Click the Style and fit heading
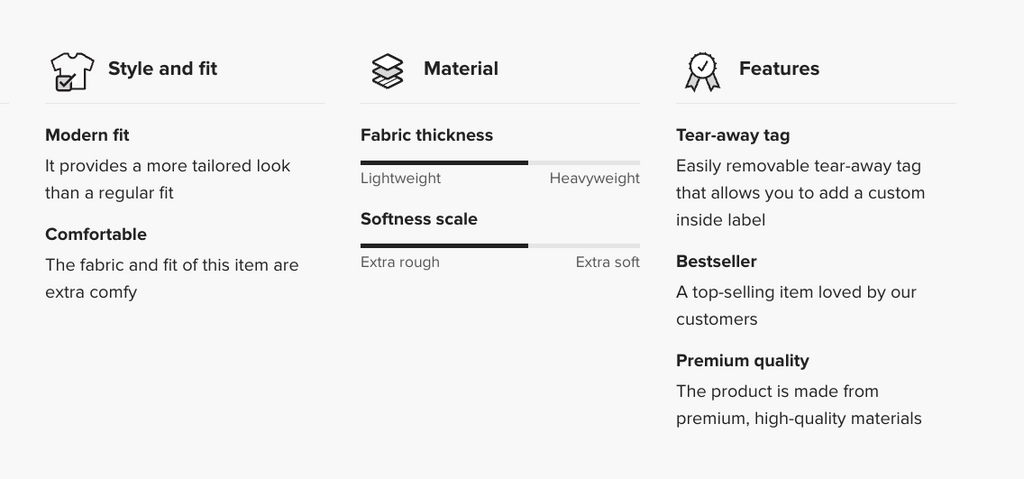 pos(162,69)
